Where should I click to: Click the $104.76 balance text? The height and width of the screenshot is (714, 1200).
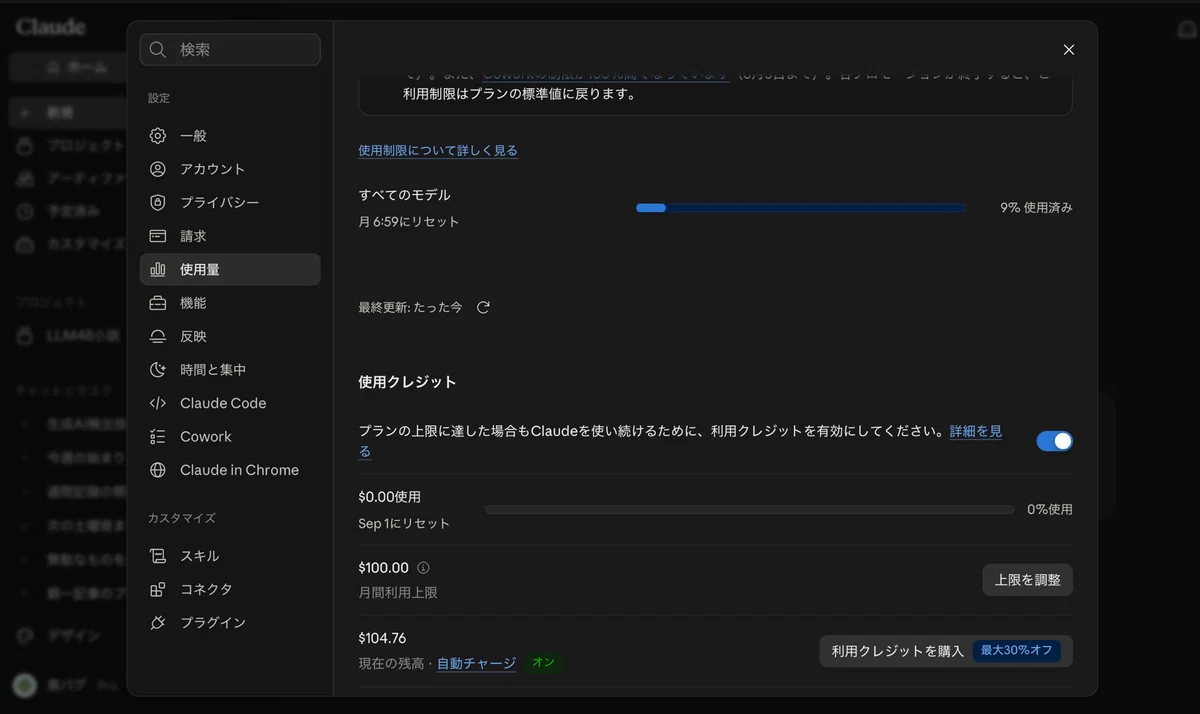tap(382, 638)
